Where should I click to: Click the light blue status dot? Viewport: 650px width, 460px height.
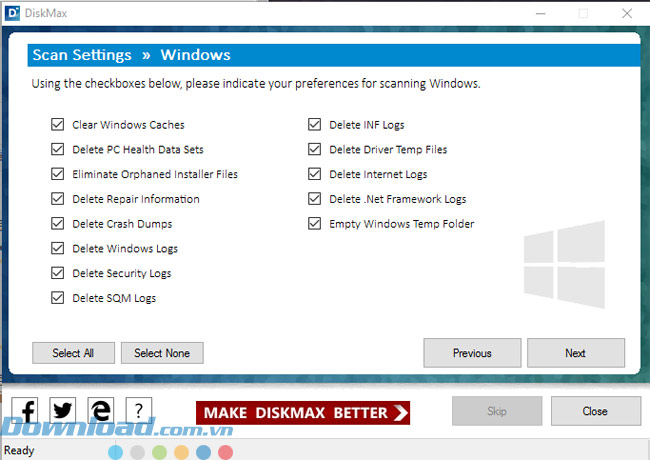(115, 453)
